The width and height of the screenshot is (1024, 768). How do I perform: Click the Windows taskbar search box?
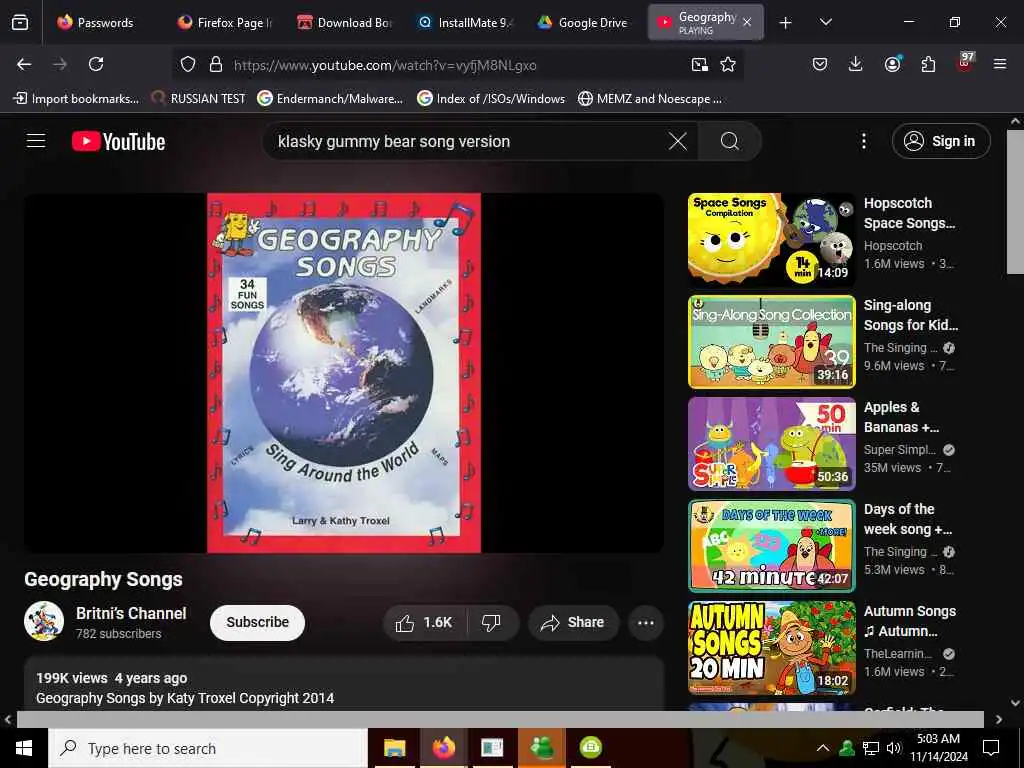click(x=208, y=748)
